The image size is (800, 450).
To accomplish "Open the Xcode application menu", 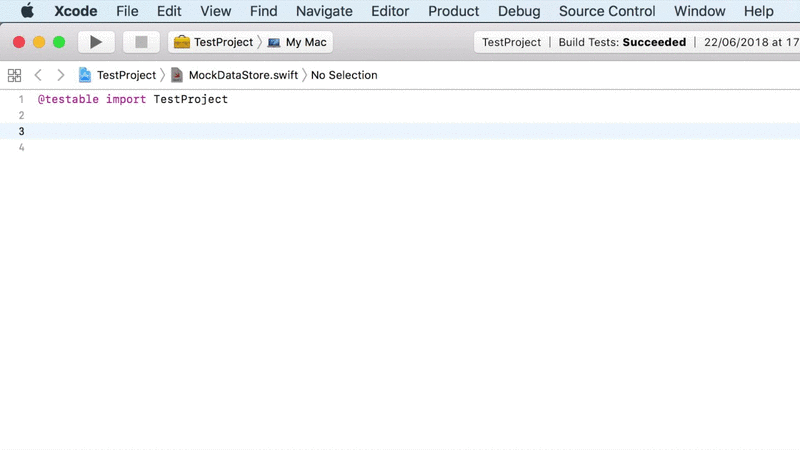I will 76,11.
